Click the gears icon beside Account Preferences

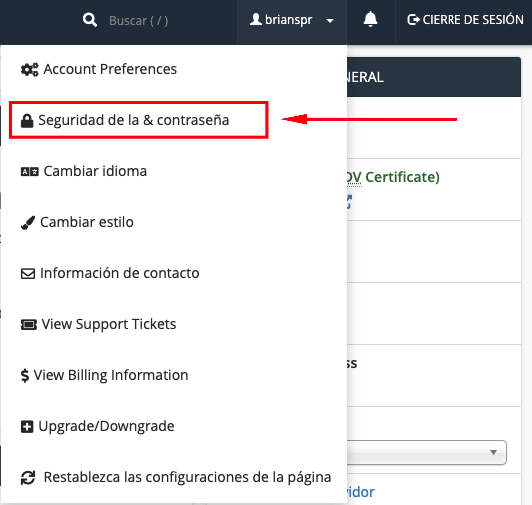point(30,70)
